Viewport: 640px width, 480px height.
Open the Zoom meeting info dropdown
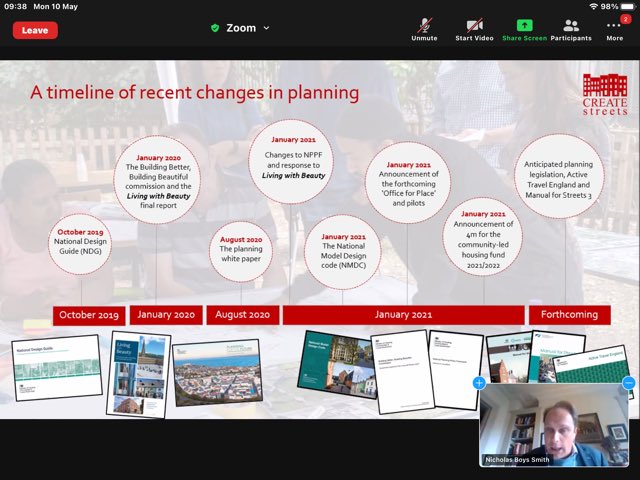pyautogui.click(x=267, y=28)
